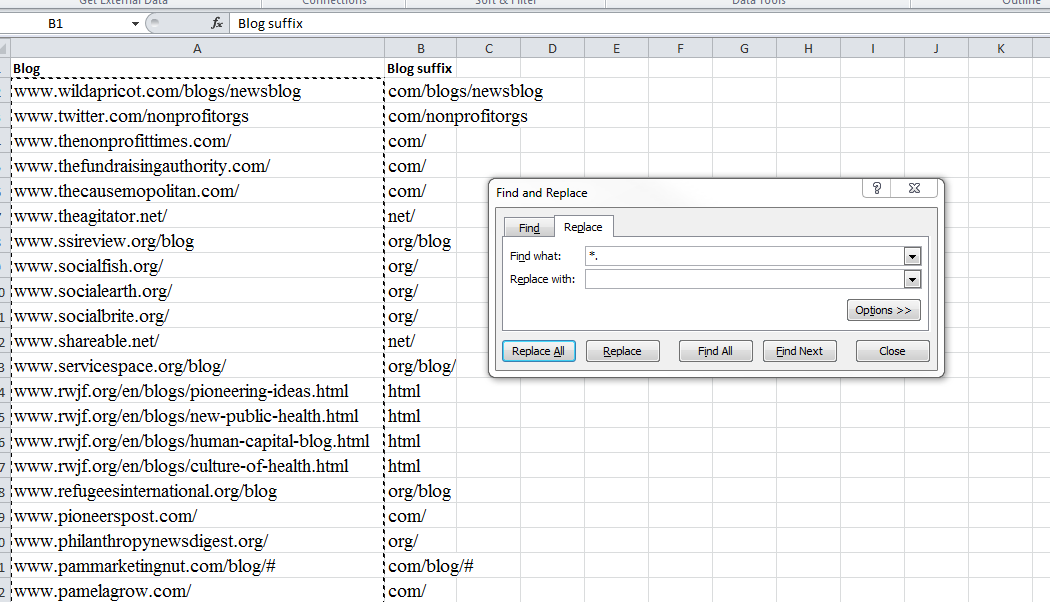The height and width of the screenshot is (602, 1050).
Task: Expand dialog options with Options >> button
Action: click(883, 310)
